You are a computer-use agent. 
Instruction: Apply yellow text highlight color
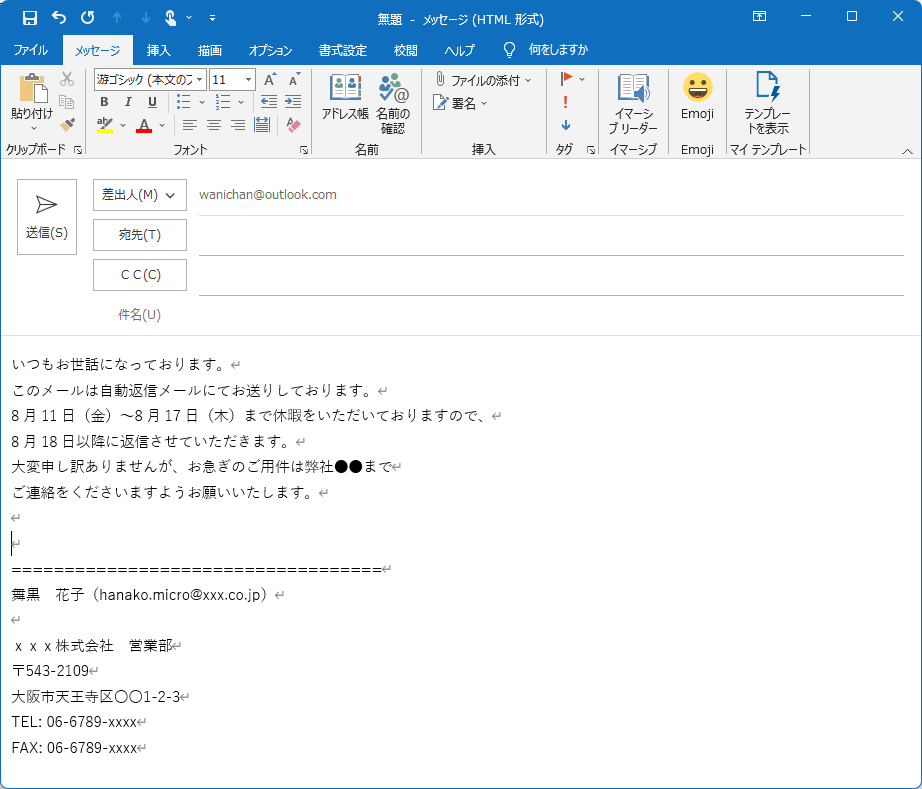click(105, 125)
